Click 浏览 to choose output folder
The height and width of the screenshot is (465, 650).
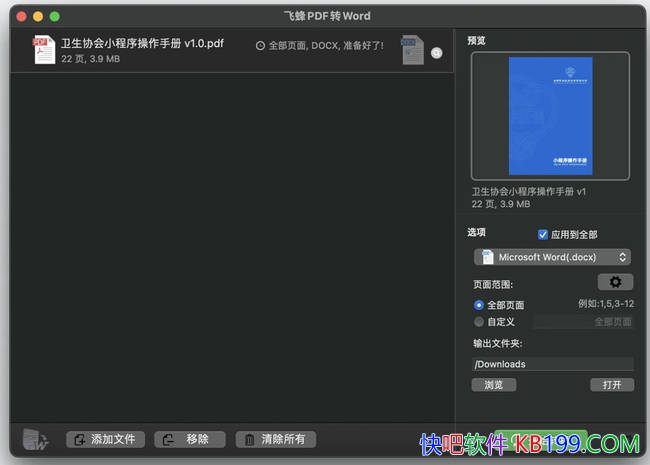point(493,385)
